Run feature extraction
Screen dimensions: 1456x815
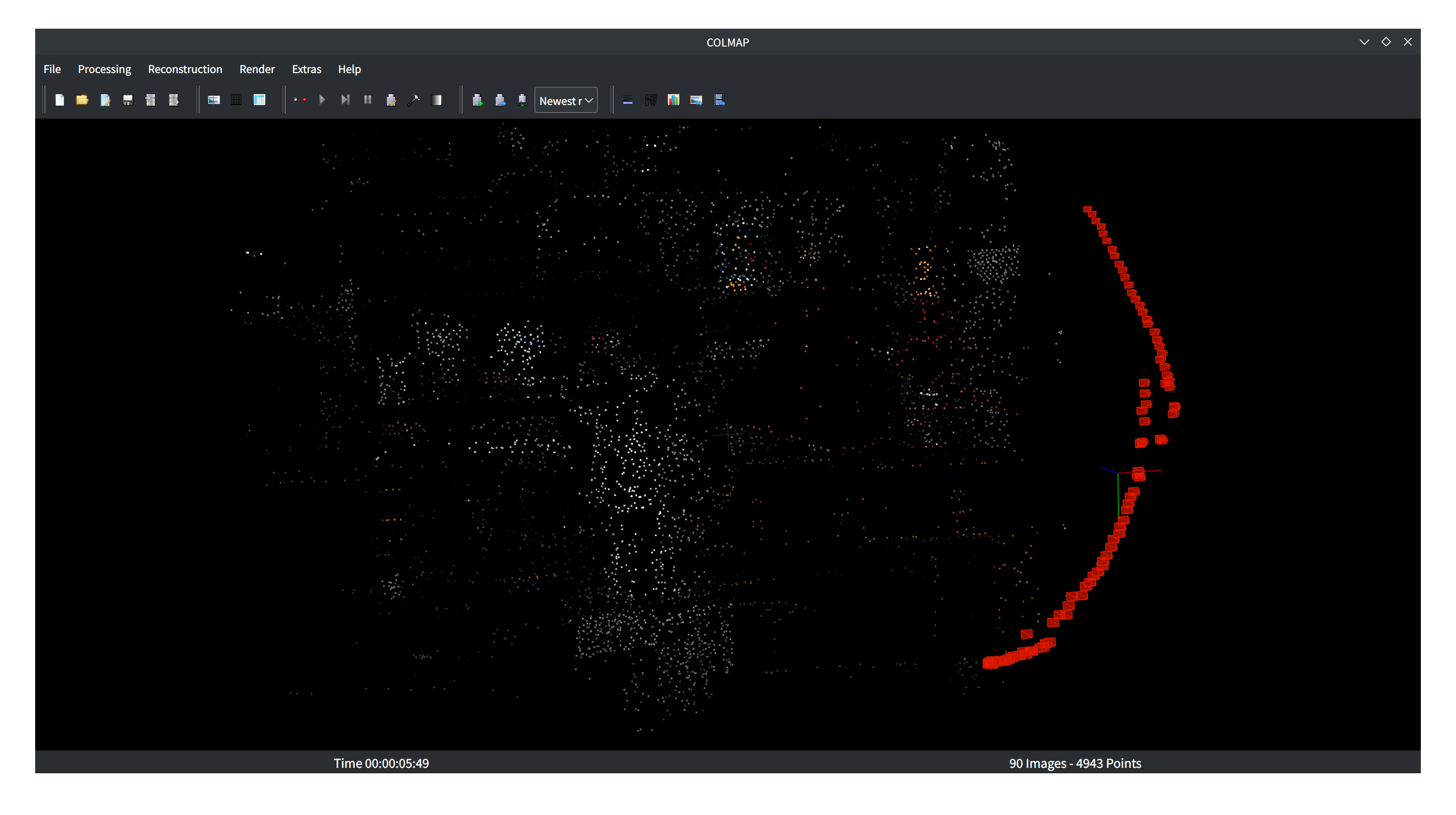[214, 100]
